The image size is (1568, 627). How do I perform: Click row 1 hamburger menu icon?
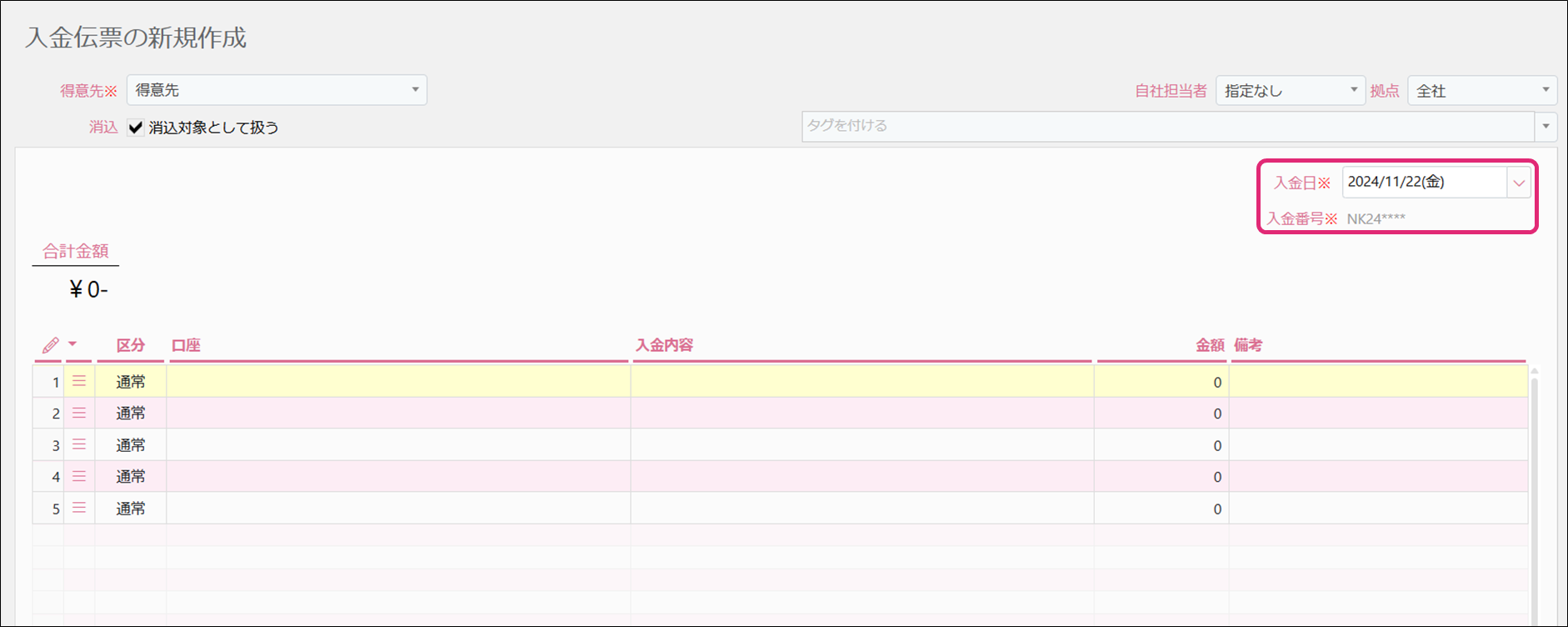click(x=79, y=381)
